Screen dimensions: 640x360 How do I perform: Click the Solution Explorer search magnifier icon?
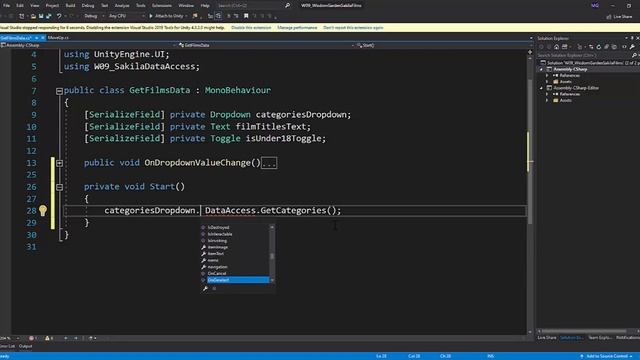pyautogui.click(x=634, y=55)
